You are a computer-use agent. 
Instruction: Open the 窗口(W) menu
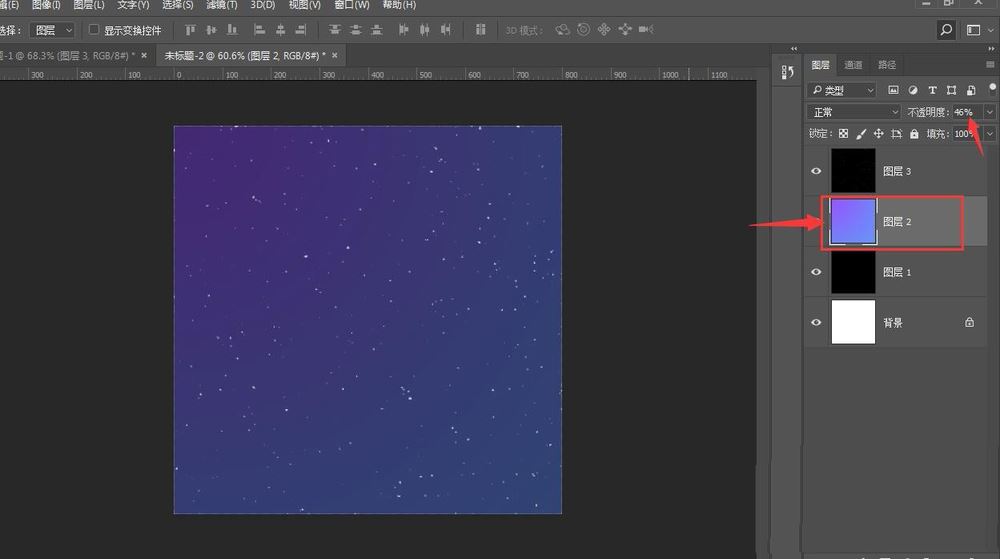pyautogui.click(x=351, y=5)
